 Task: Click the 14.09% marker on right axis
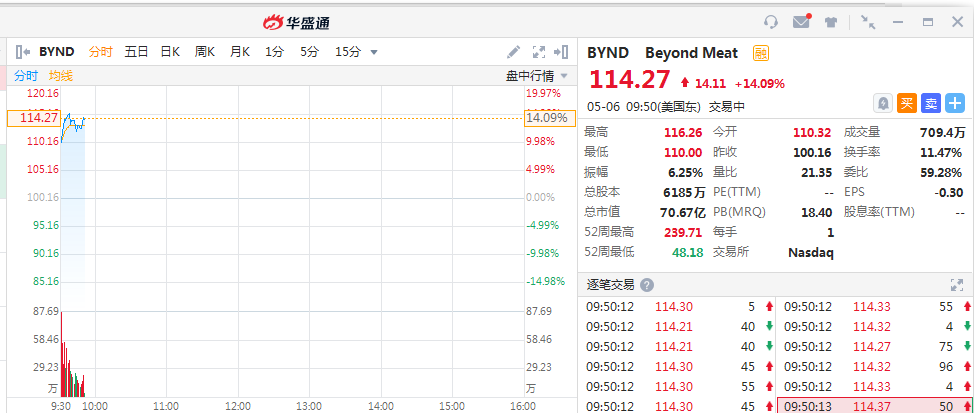tap(550, 117)
